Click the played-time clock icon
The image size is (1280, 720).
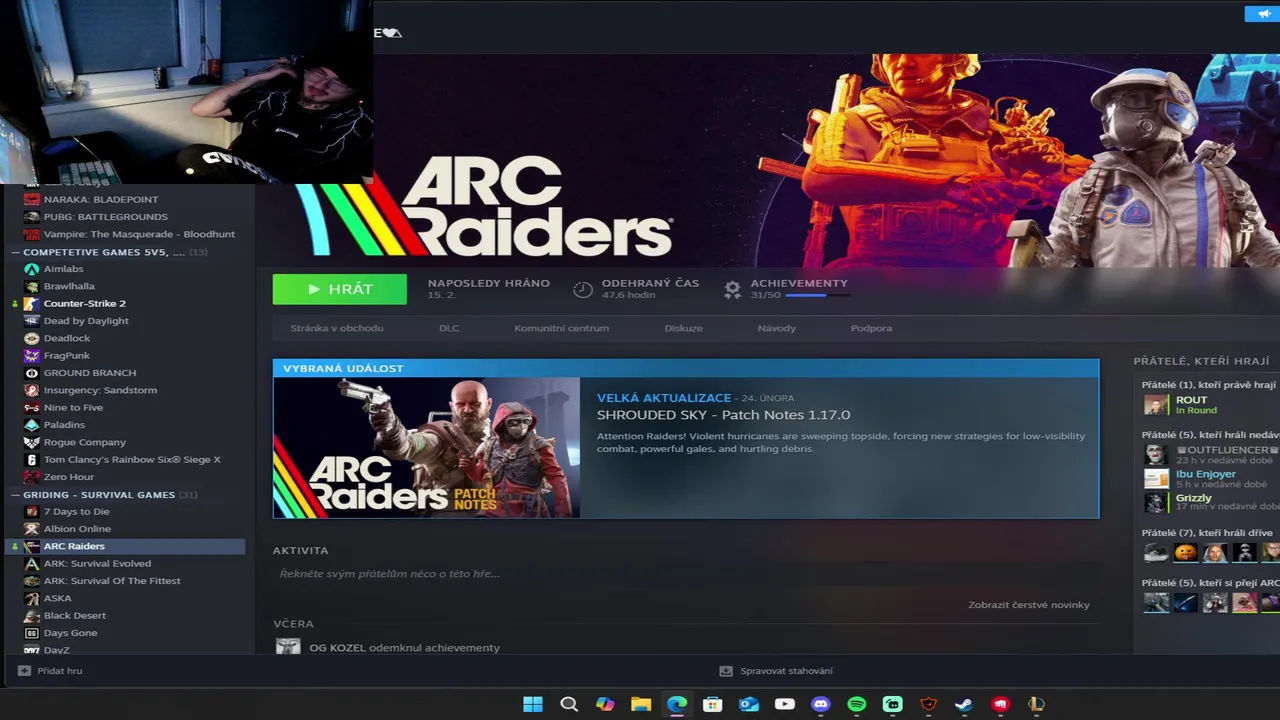pos(583,289)
